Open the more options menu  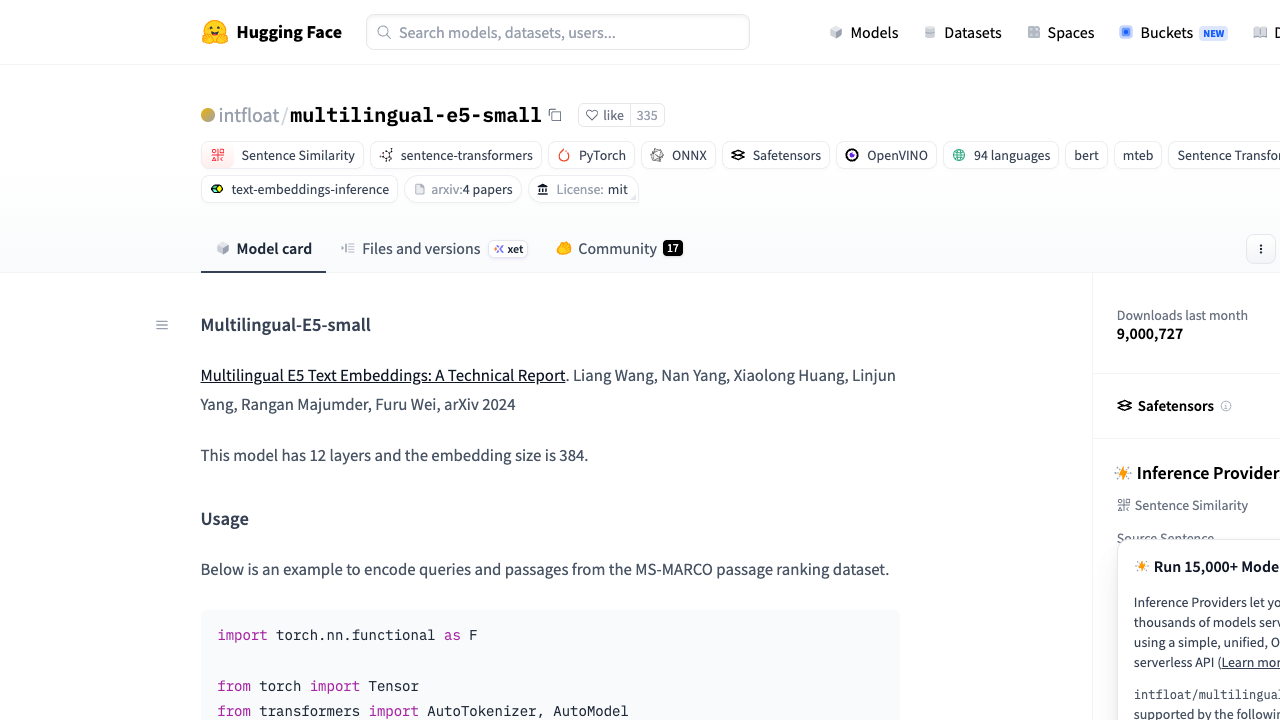[1261, 249]
